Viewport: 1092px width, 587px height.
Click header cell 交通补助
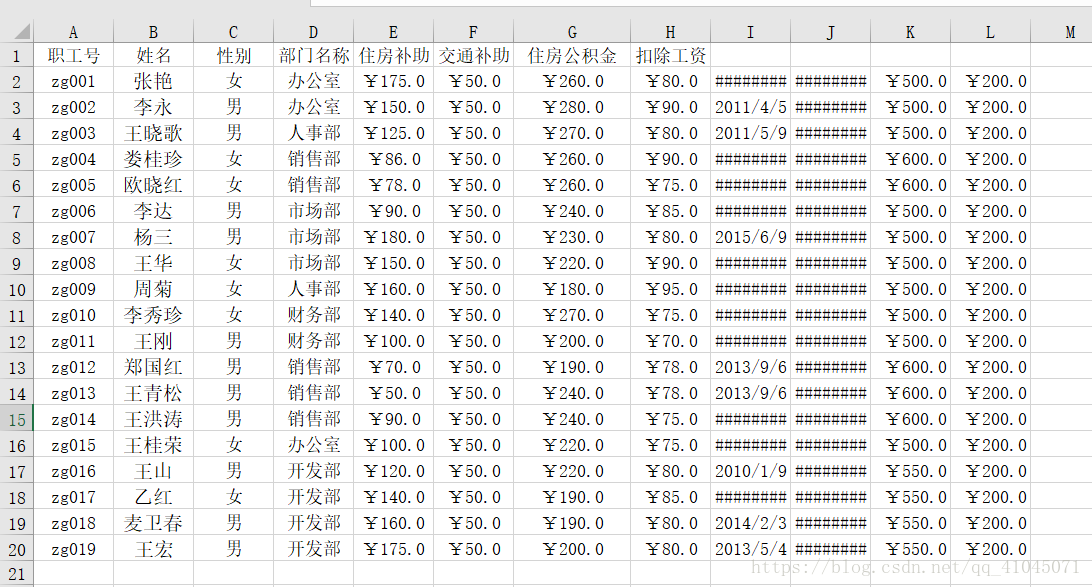474,56
